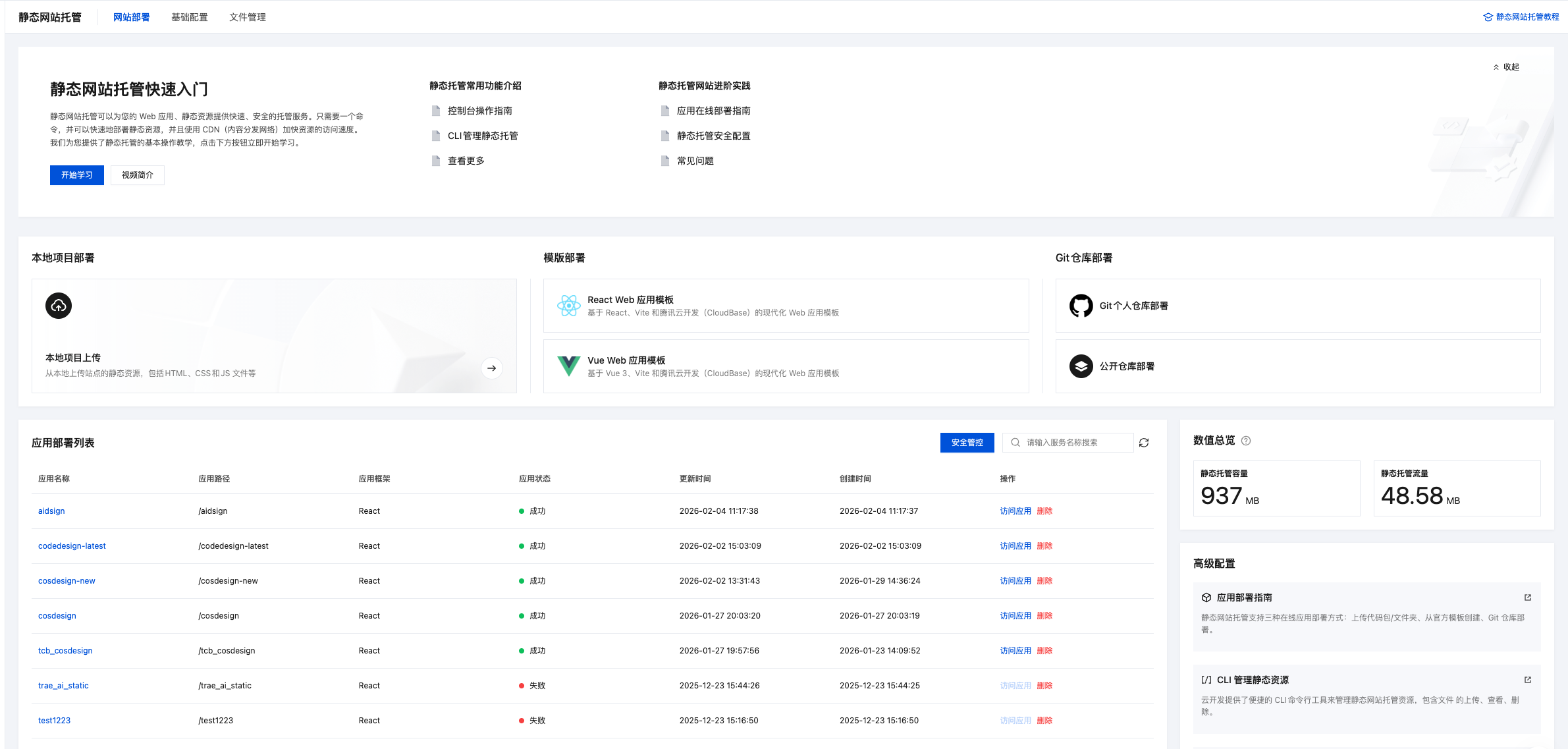Click the React logo in the template card
1568x749 pixels.
tap(568, 306)
